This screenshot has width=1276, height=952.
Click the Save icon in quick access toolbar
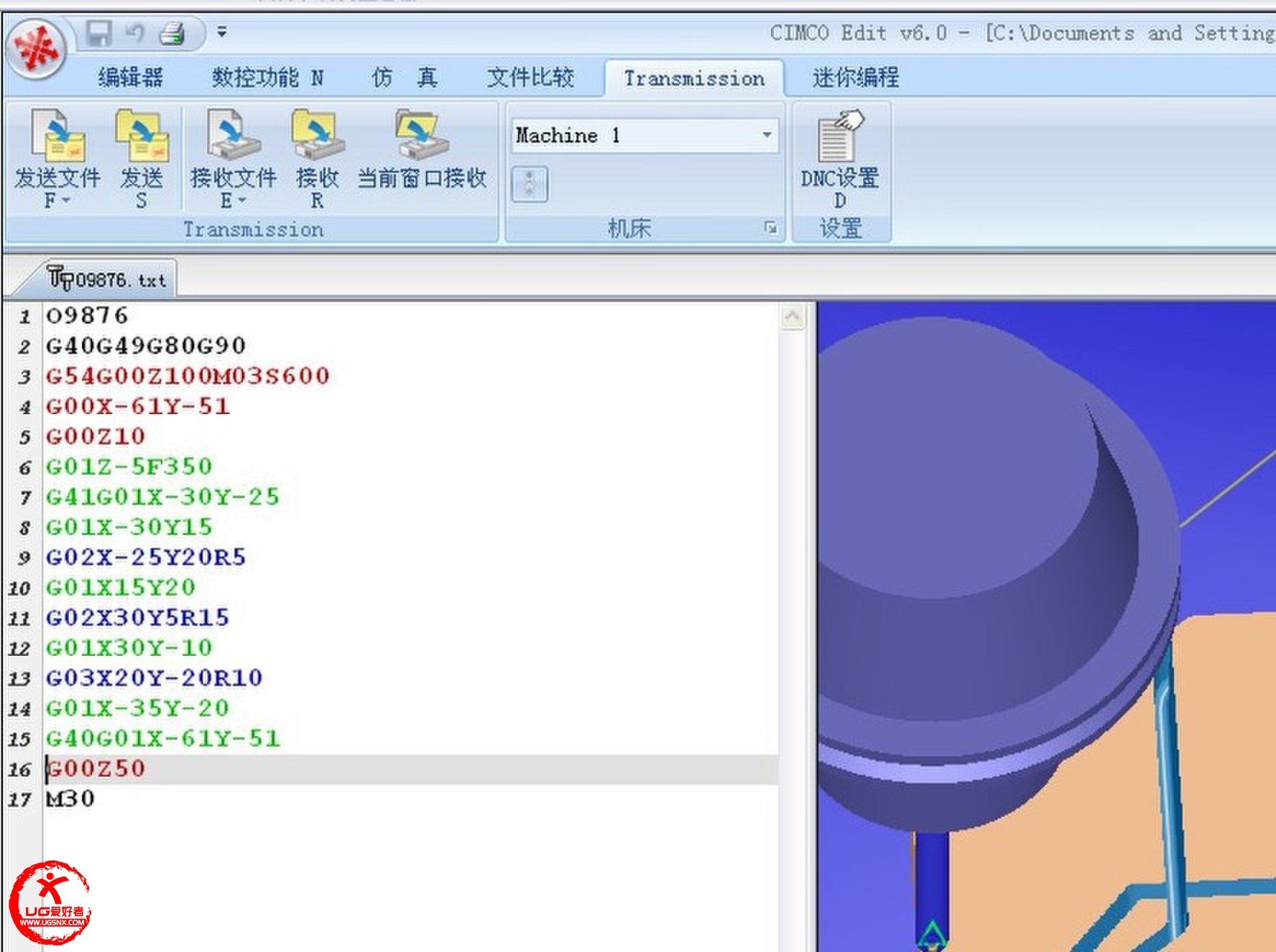click(99, 33)
